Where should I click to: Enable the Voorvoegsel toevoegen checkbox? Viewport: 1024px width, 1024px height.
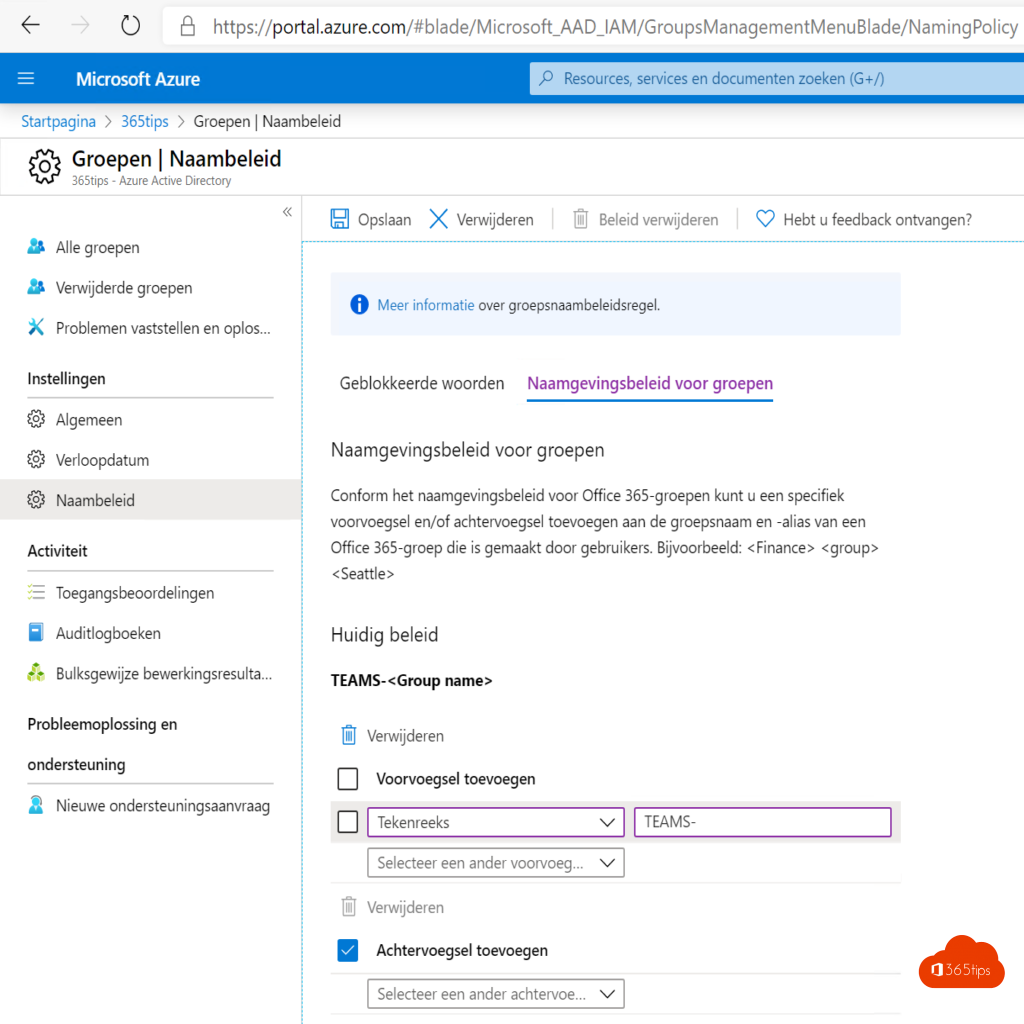[x=347, y=778]
